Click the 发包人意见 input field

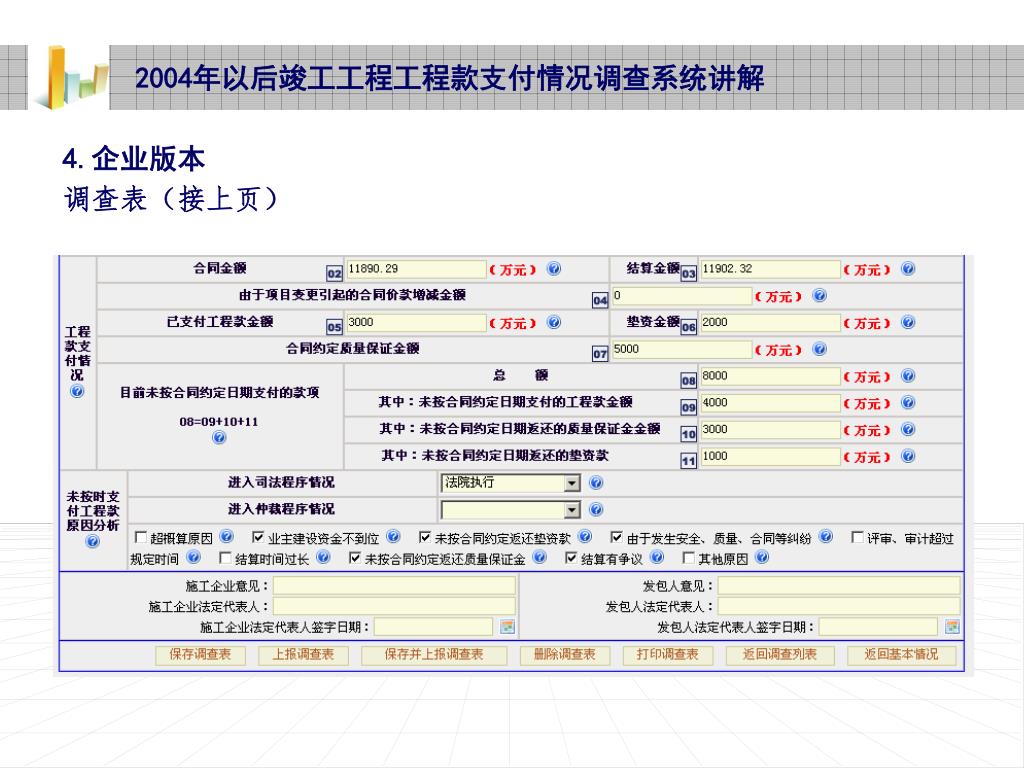(839, 586)
